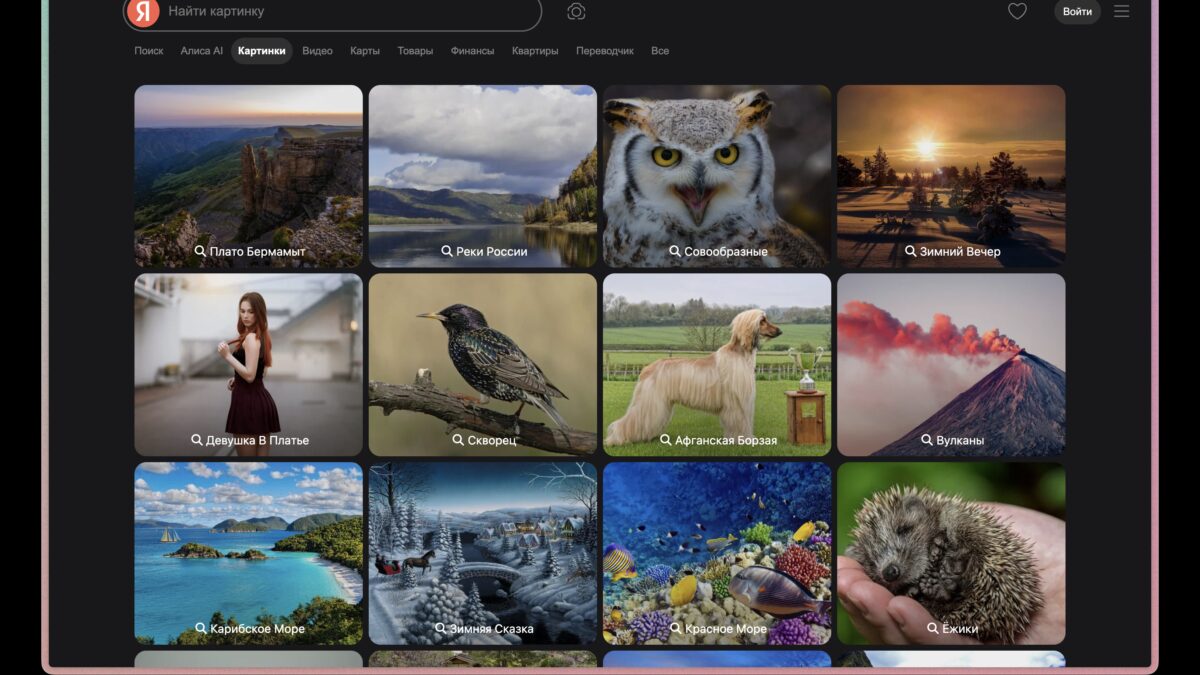Open favorites heart icon
Viewport: 1200px width, 675px height.
pyautogui.click(x=1017, y=11)
